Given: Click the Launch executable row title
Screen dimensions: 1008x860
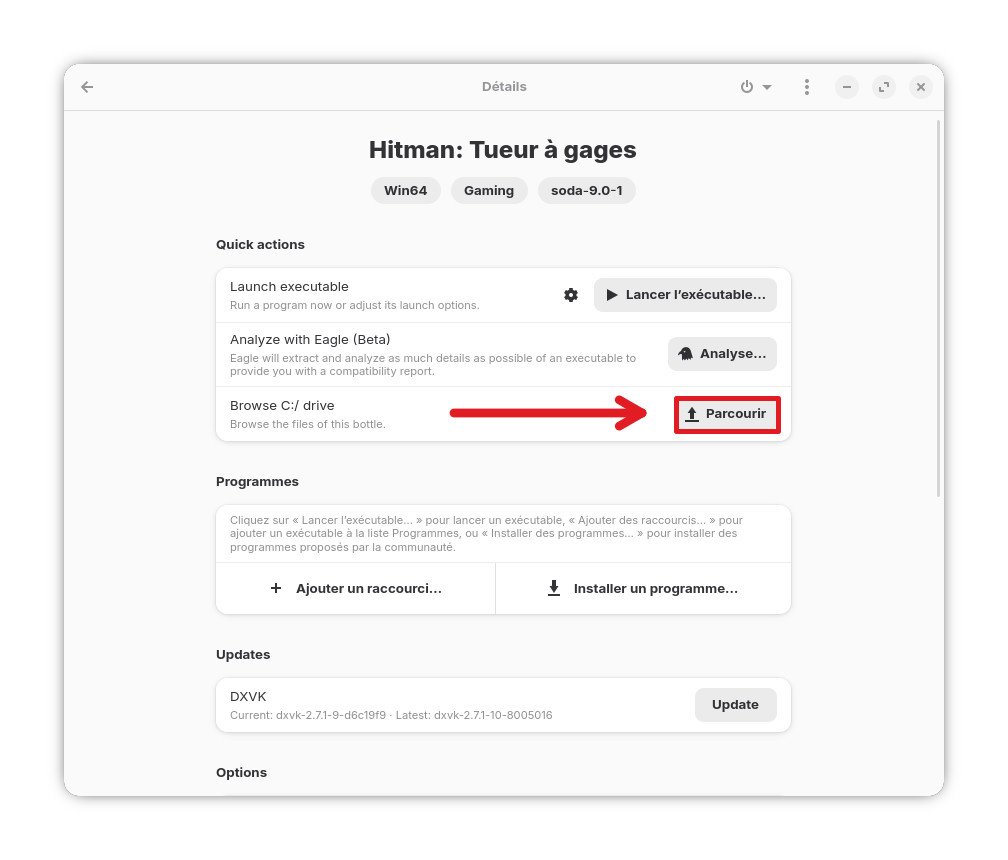Looking at the screenshot, I should [x=289, y=287].
